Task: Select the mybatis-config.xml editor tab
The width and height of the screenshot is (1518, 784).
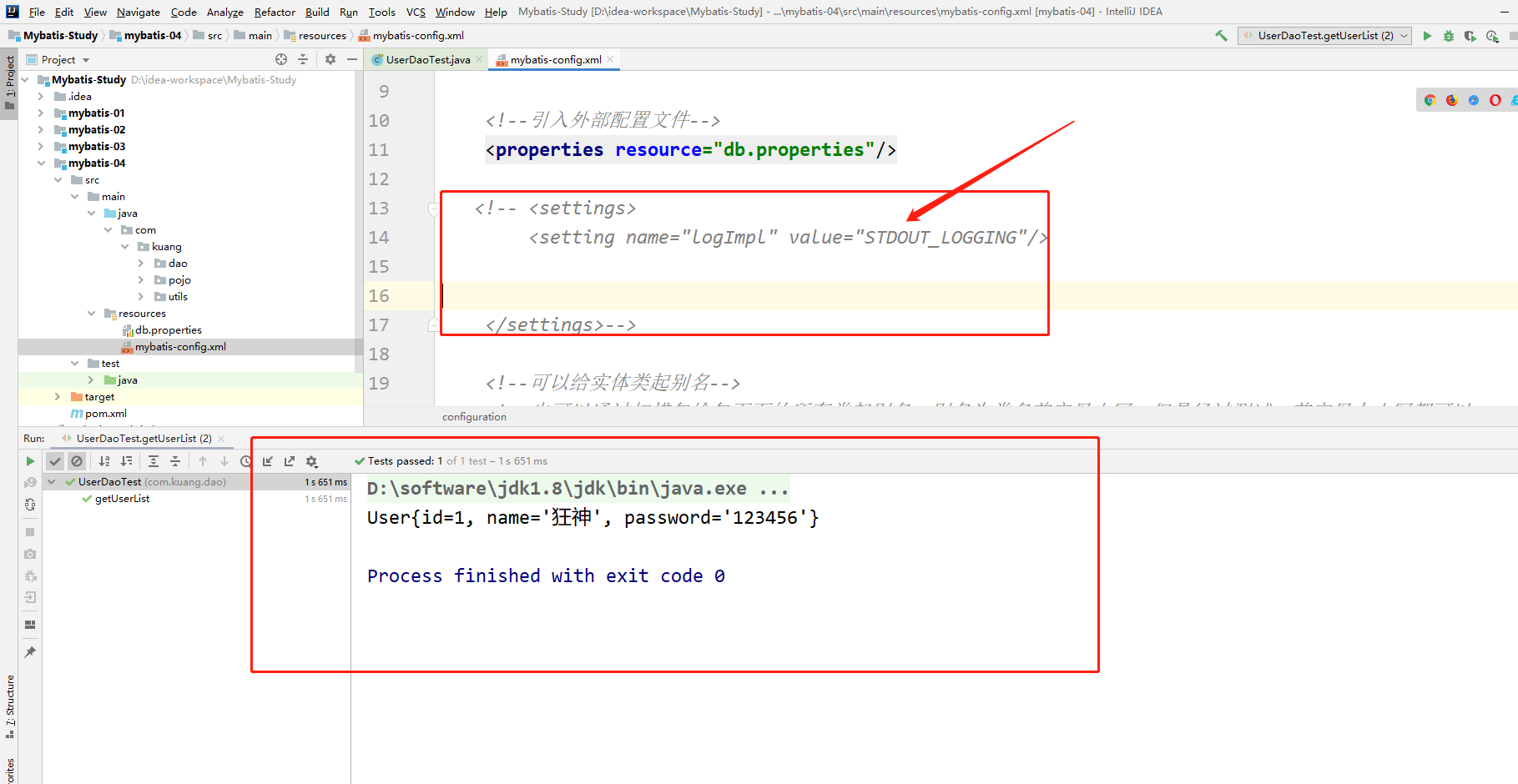Action: coord(555,60)
